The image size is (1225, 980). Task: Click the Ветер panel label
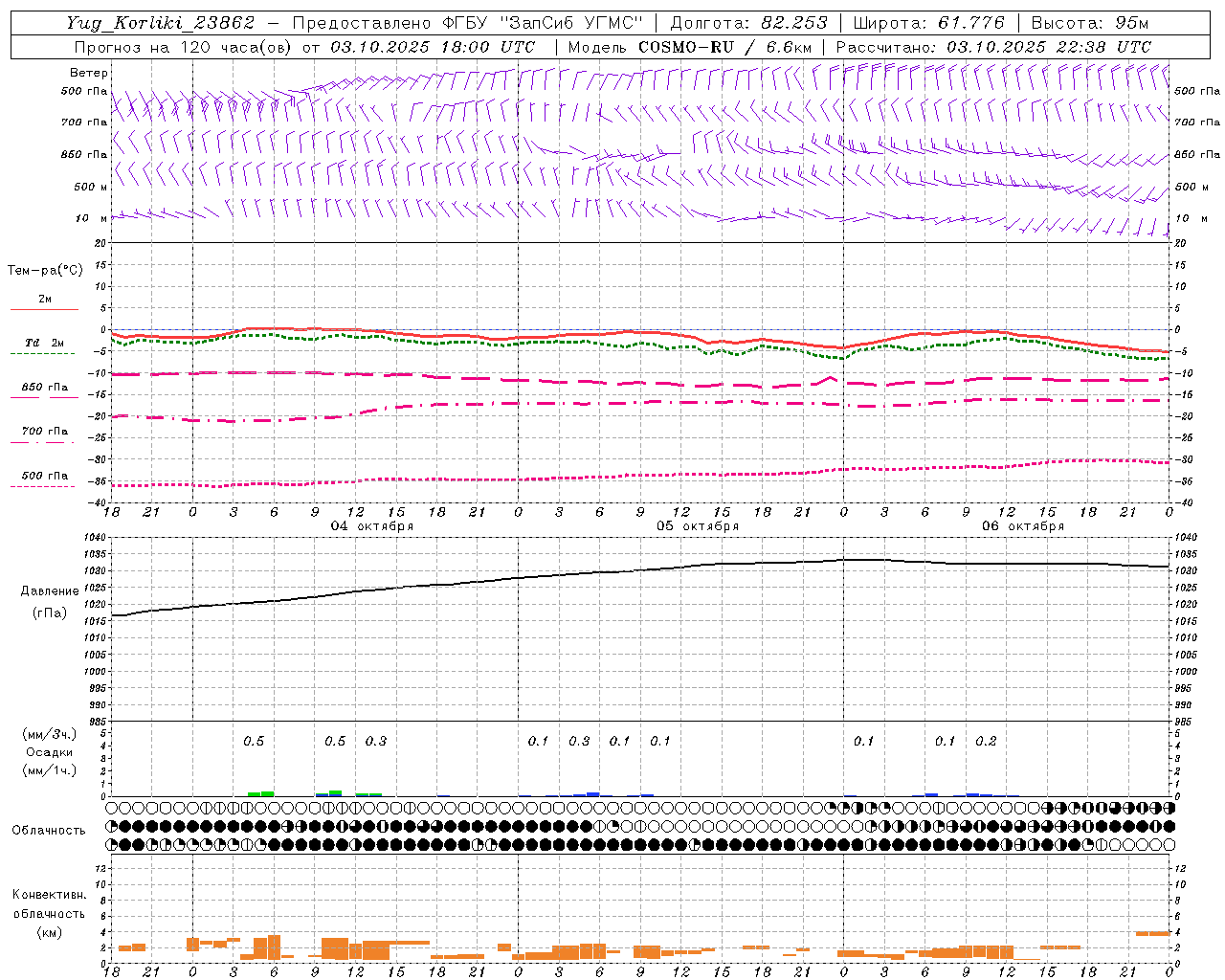click(89, 73)
